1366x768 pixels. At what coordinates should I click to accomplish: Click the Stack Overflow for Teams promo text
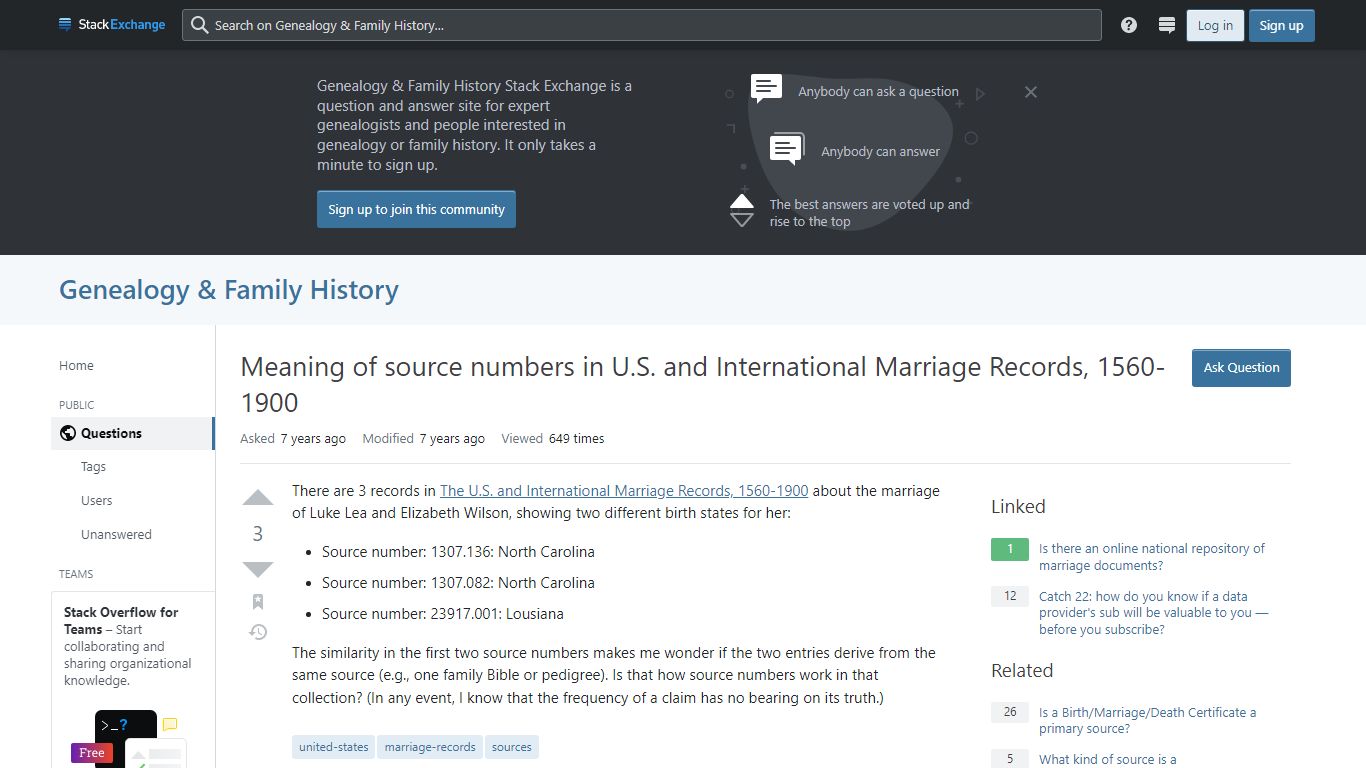tap(127, 646)
